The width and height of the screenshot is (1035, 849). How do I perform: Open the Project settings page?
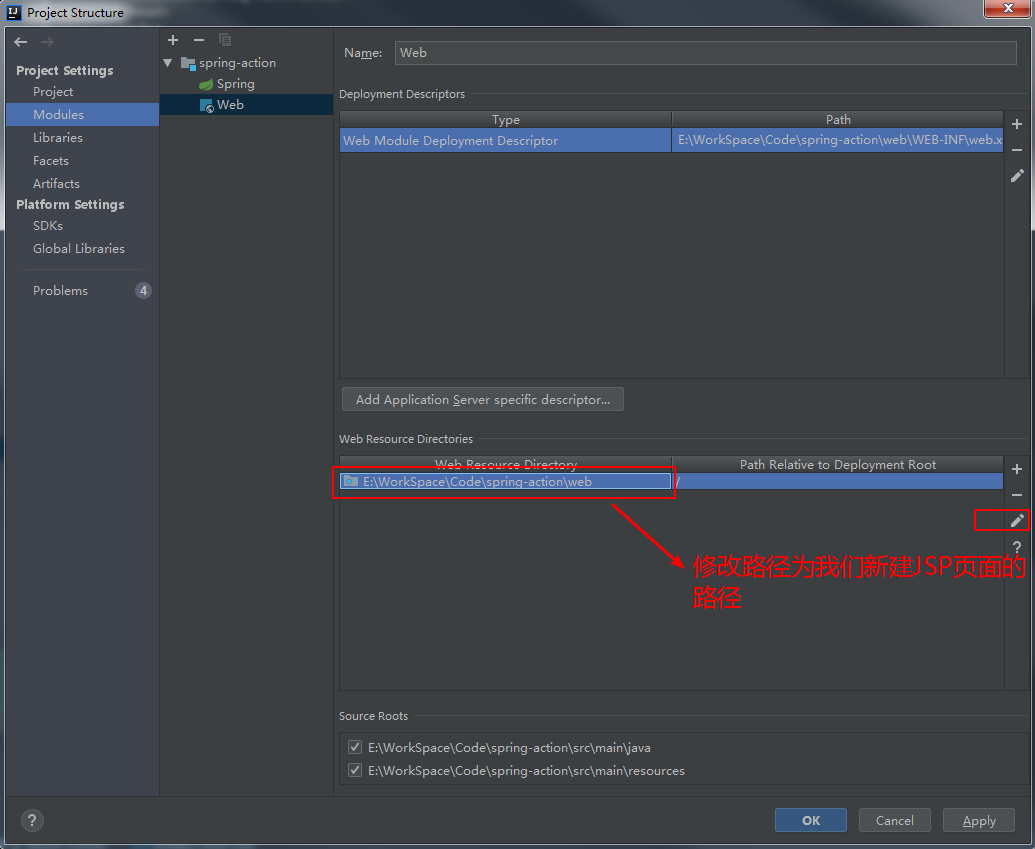click(x=53, y=92)
